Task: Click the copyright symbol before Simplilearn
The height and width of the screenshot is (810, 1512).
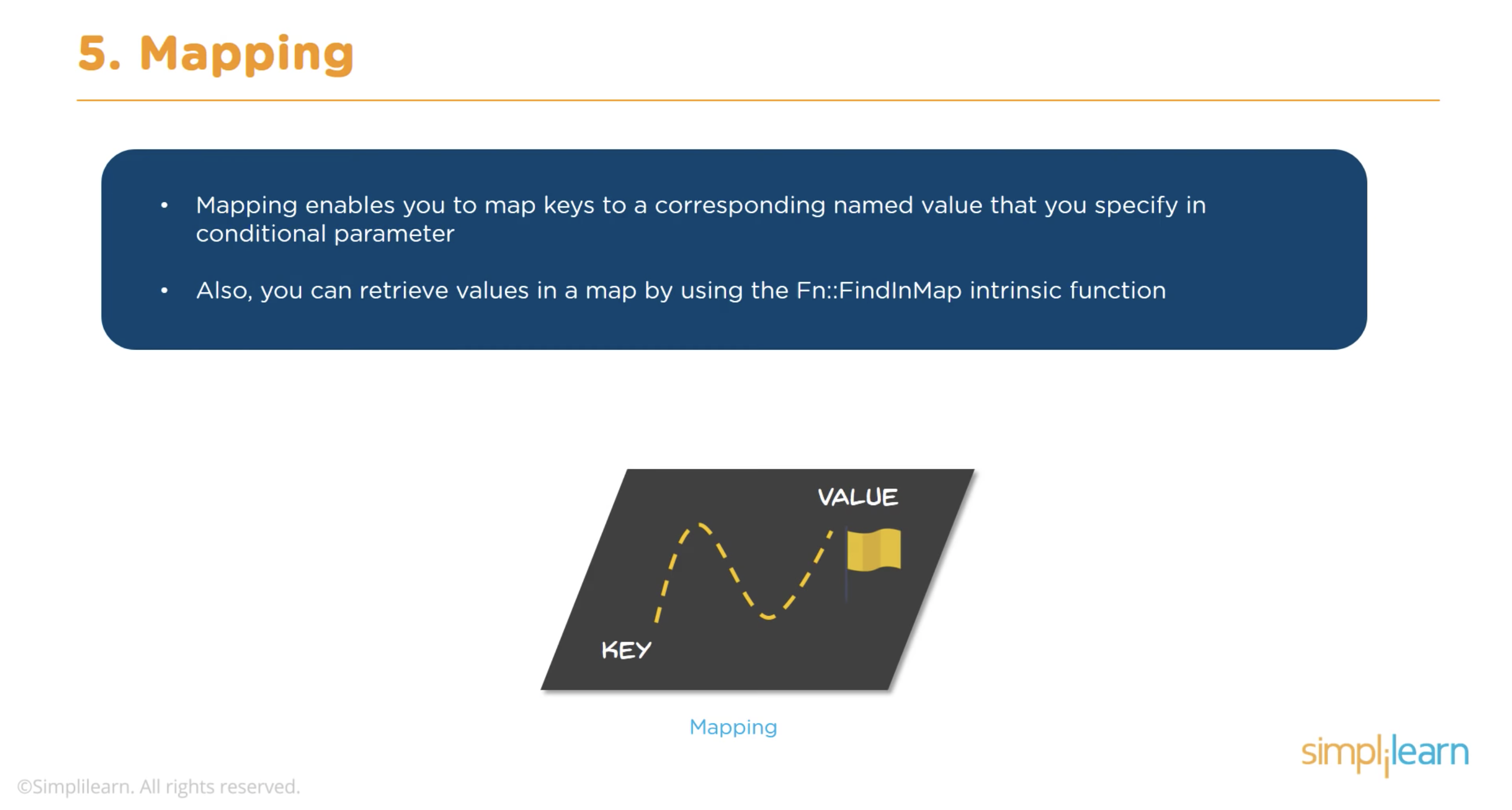Action: (24, 787)
